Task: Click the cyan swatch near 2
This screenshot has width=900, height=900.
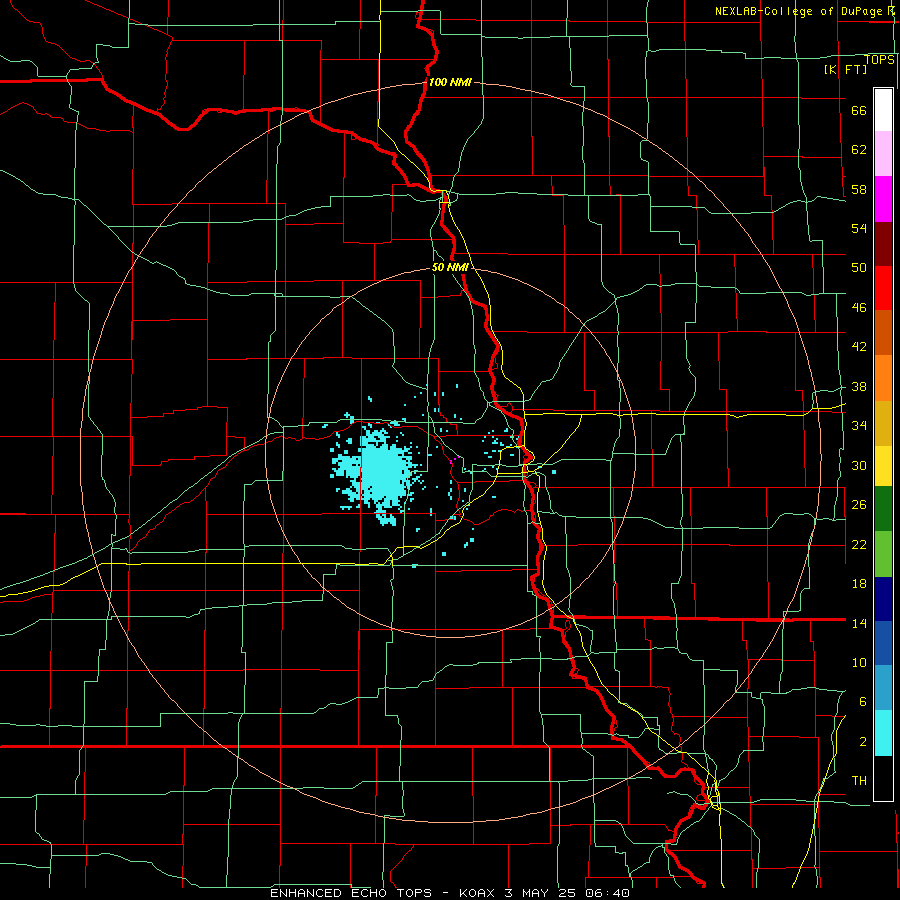Action: 883,733
